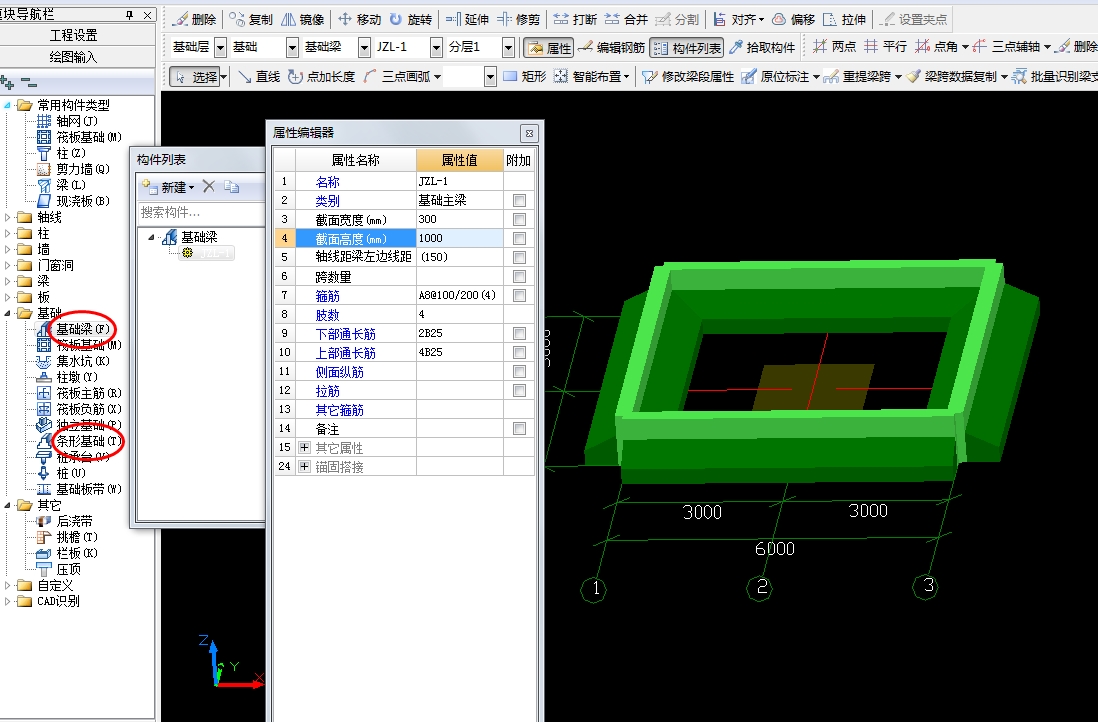The height and width of the screenshot is (722, 1098).
Task: Enable 附加 checkbox for 下部通长筋 row
Action: point(519,333)
